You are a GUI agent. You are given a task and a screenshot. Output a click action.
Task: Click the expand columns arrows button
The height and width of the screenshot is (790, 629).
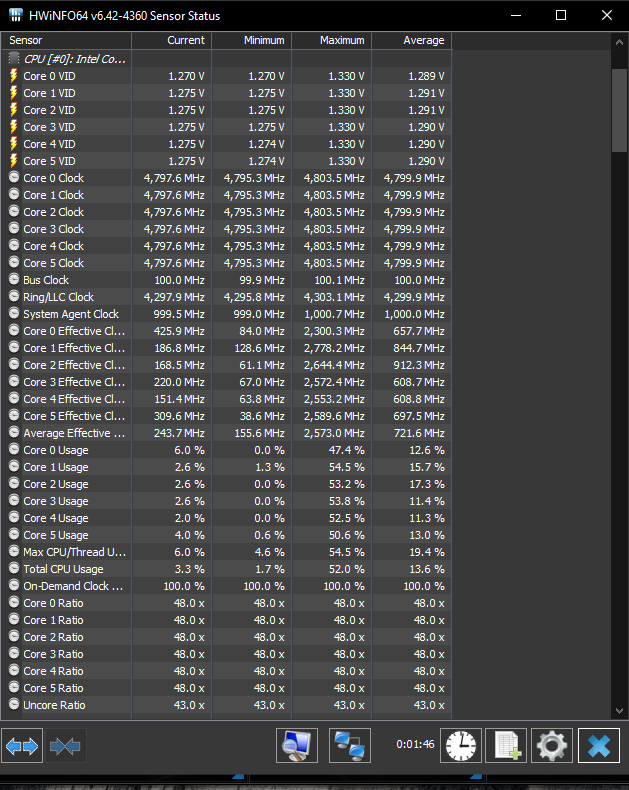[22, 746]
